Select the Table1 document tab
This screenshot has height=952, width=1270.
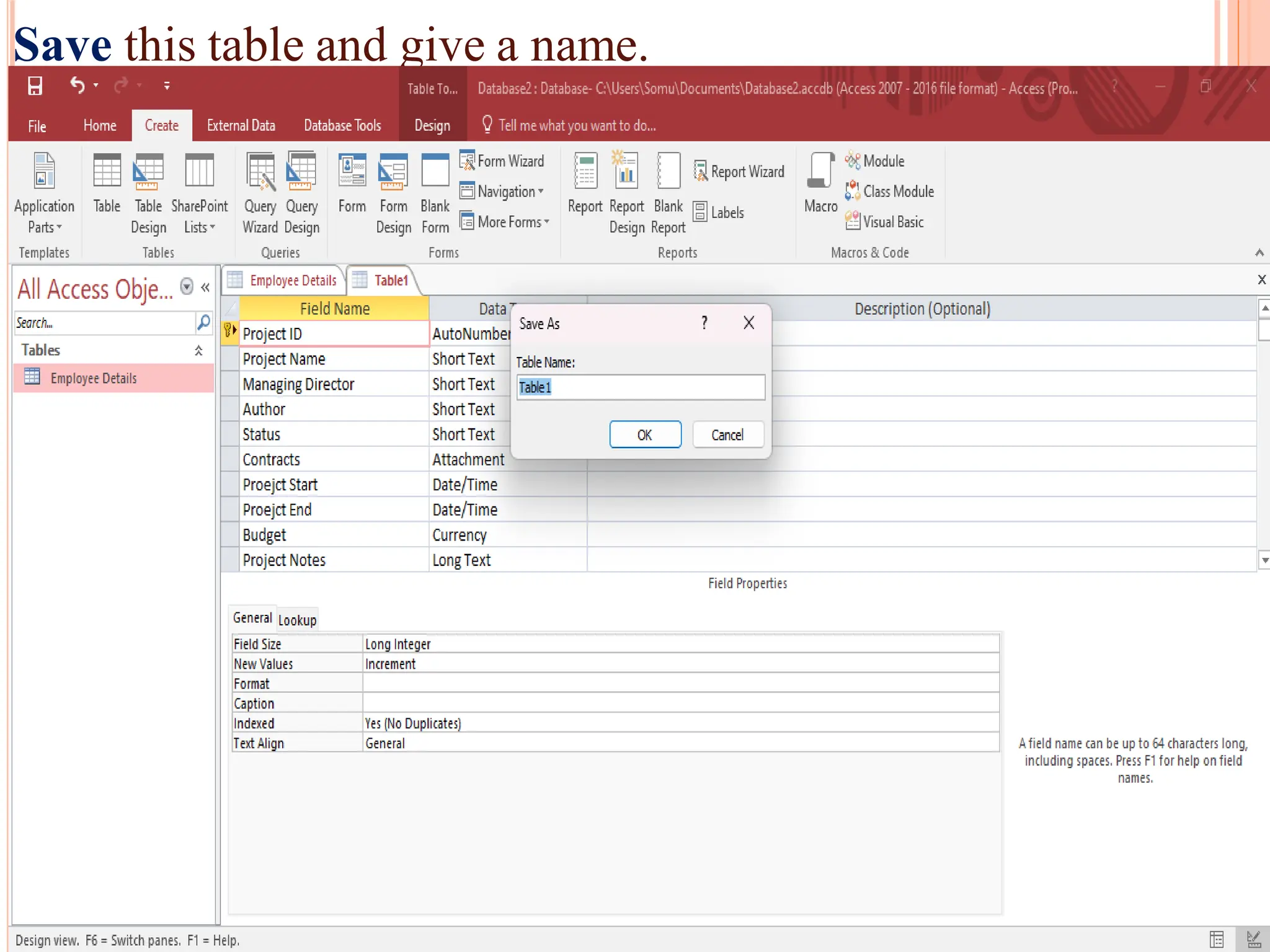pyautogui.click(x=382, y=280)
